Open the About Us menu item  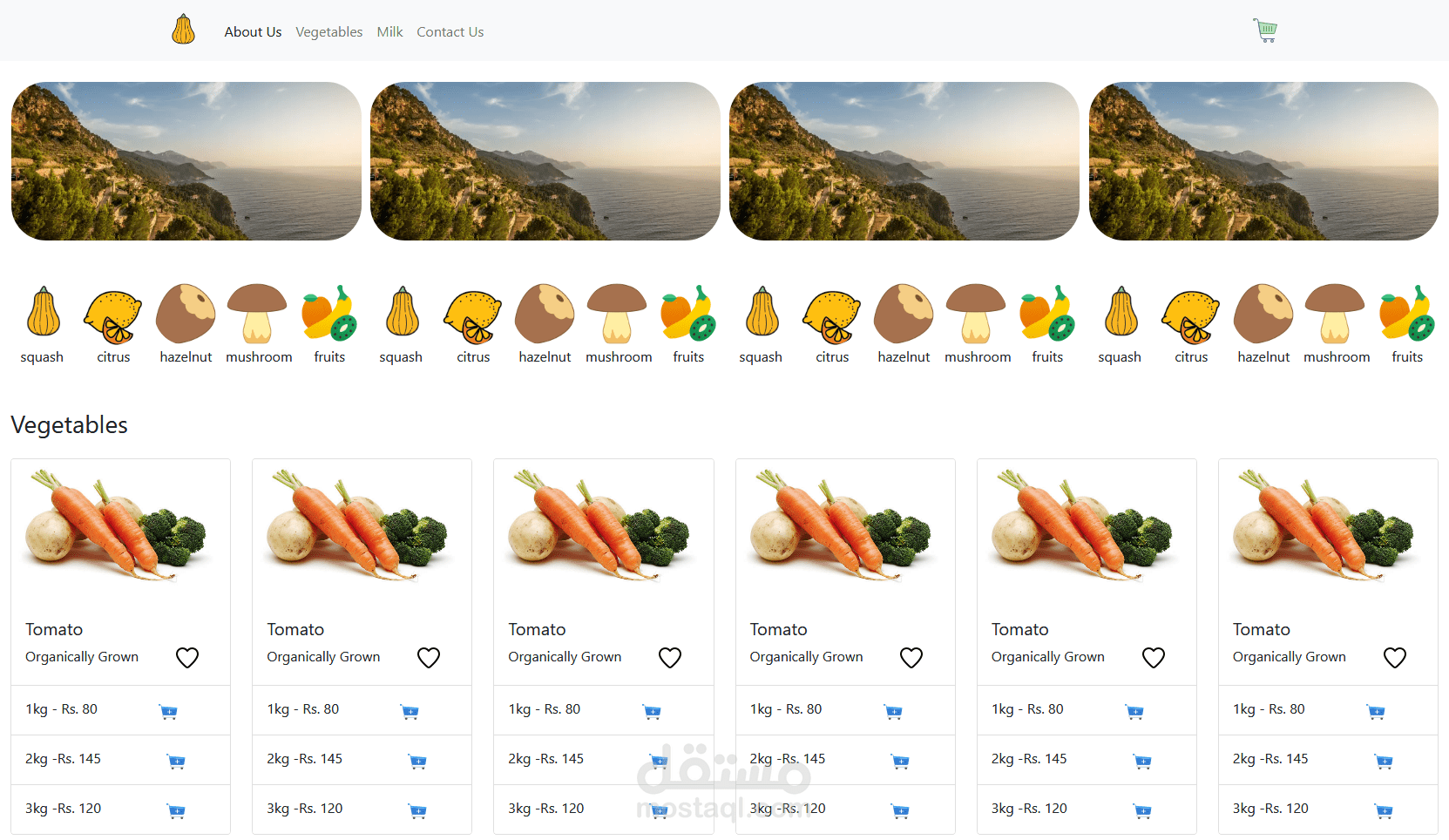253,31
